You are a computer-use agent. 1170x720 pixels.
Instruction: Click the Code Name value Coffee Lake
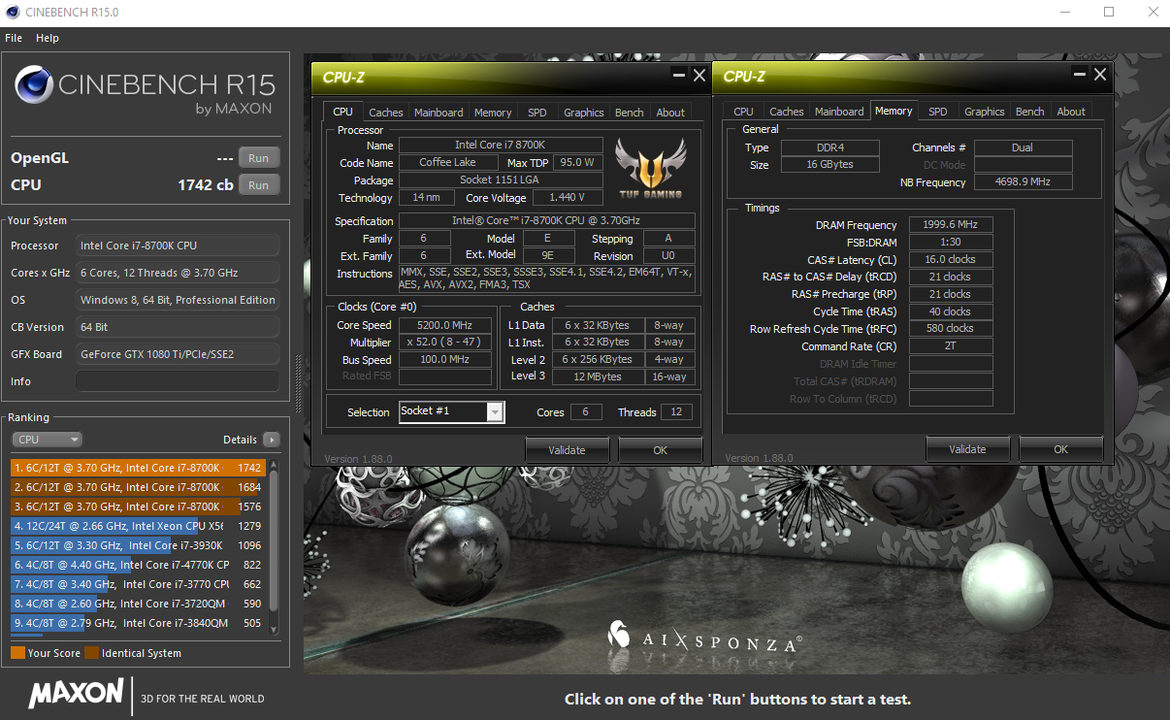[448, 163]
